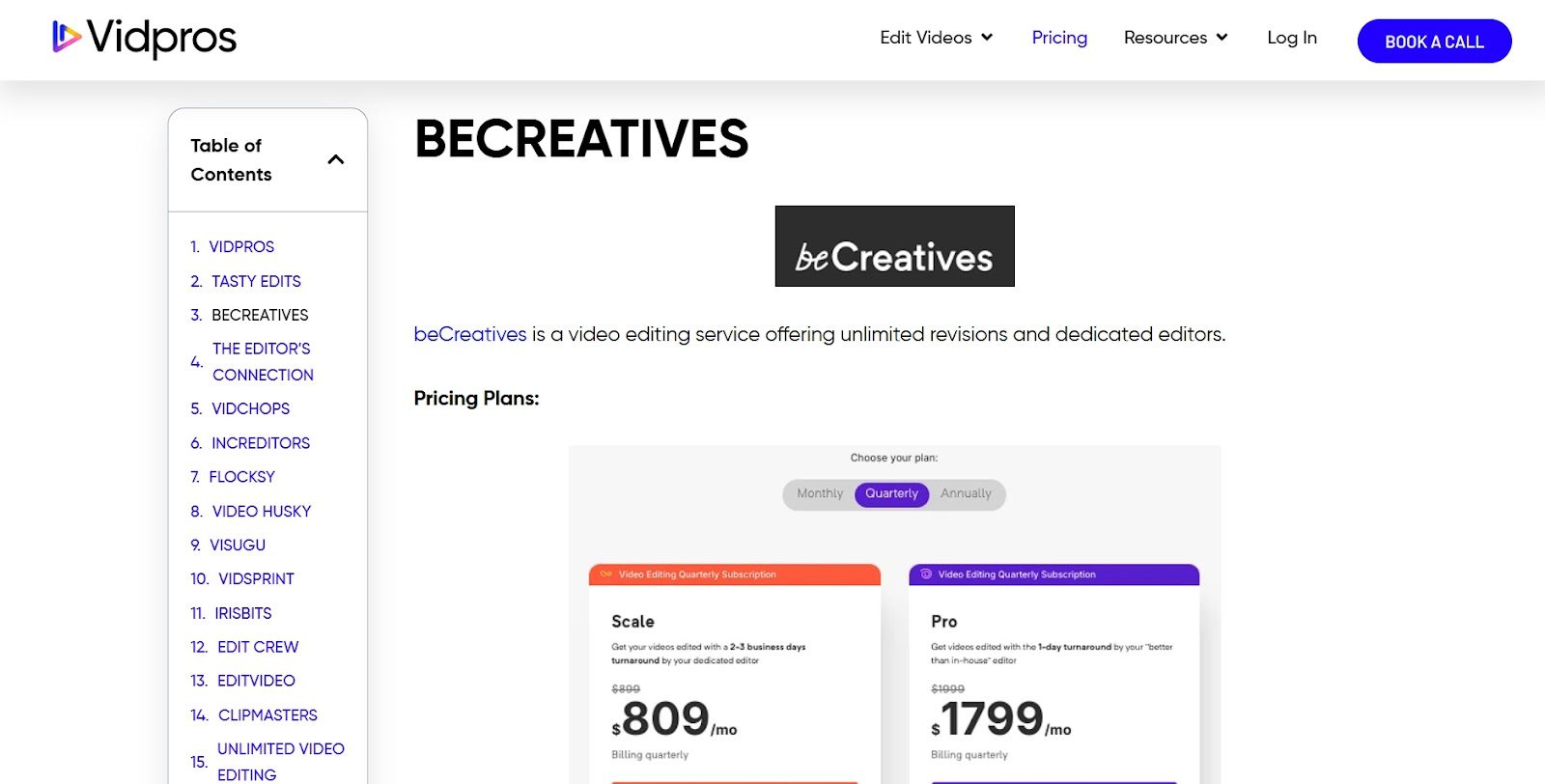Click the Pro plan header icon

click(926, 574)
